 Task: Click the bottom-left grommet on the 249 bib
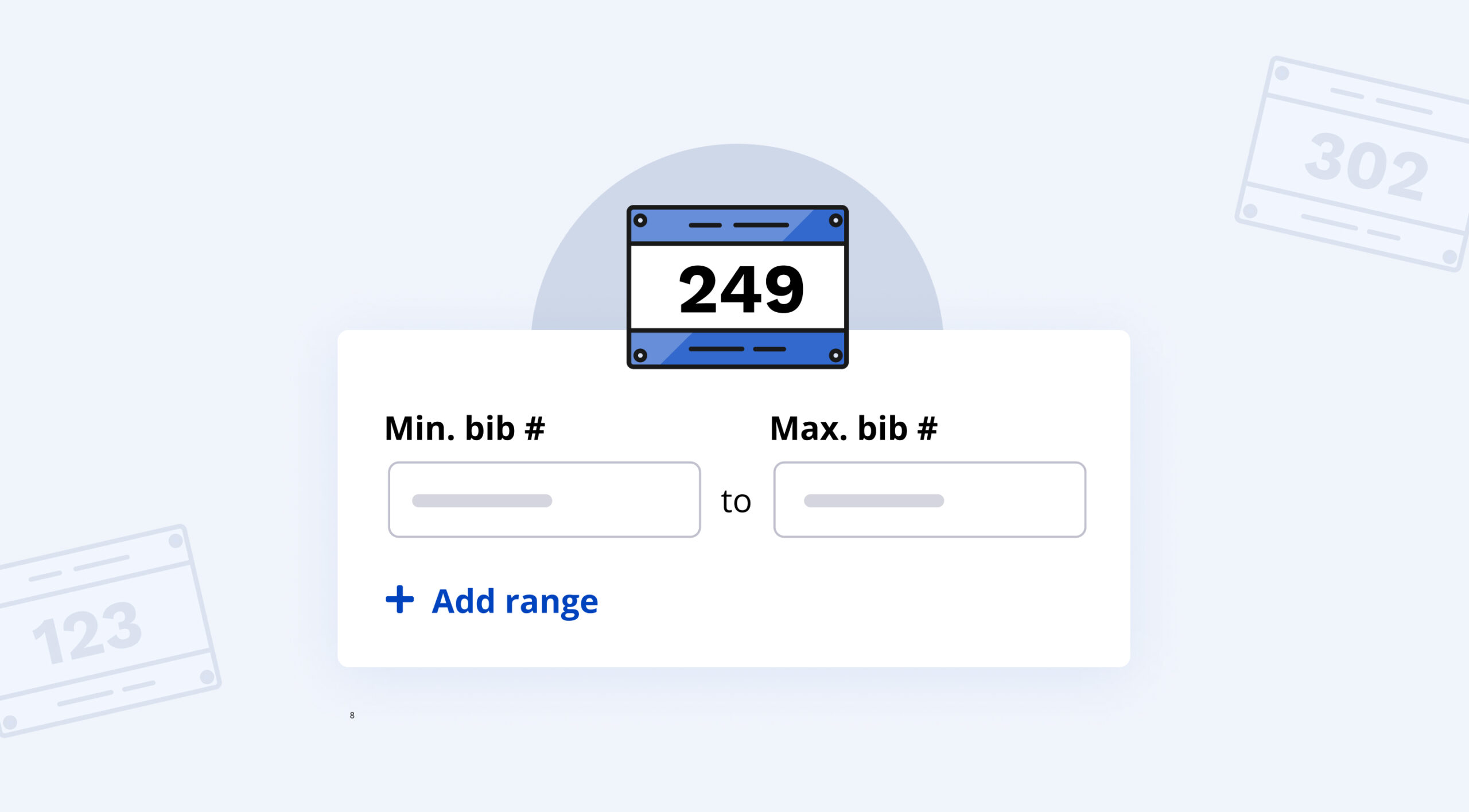point(640,355)
